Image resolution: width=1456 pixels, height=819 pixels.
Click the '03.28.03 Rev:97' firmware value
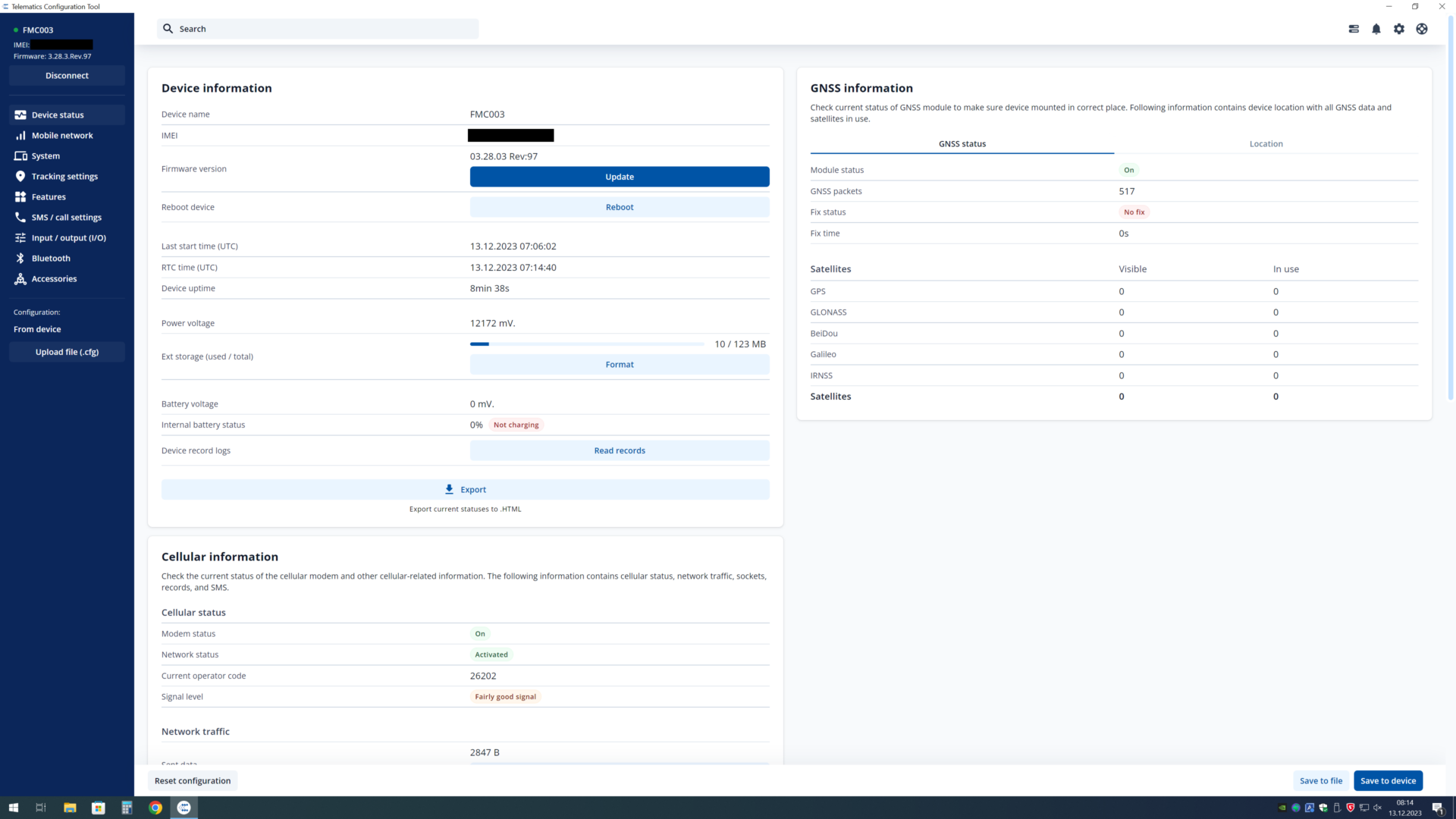504,157
